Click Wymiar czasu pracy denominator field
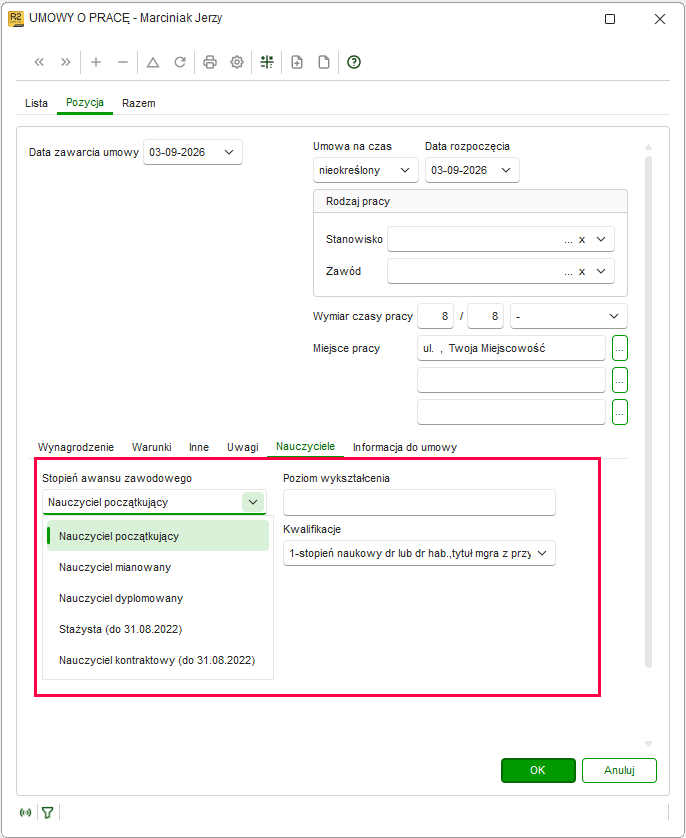The width and height of the screenshot is (686, 838). [486, 316]
